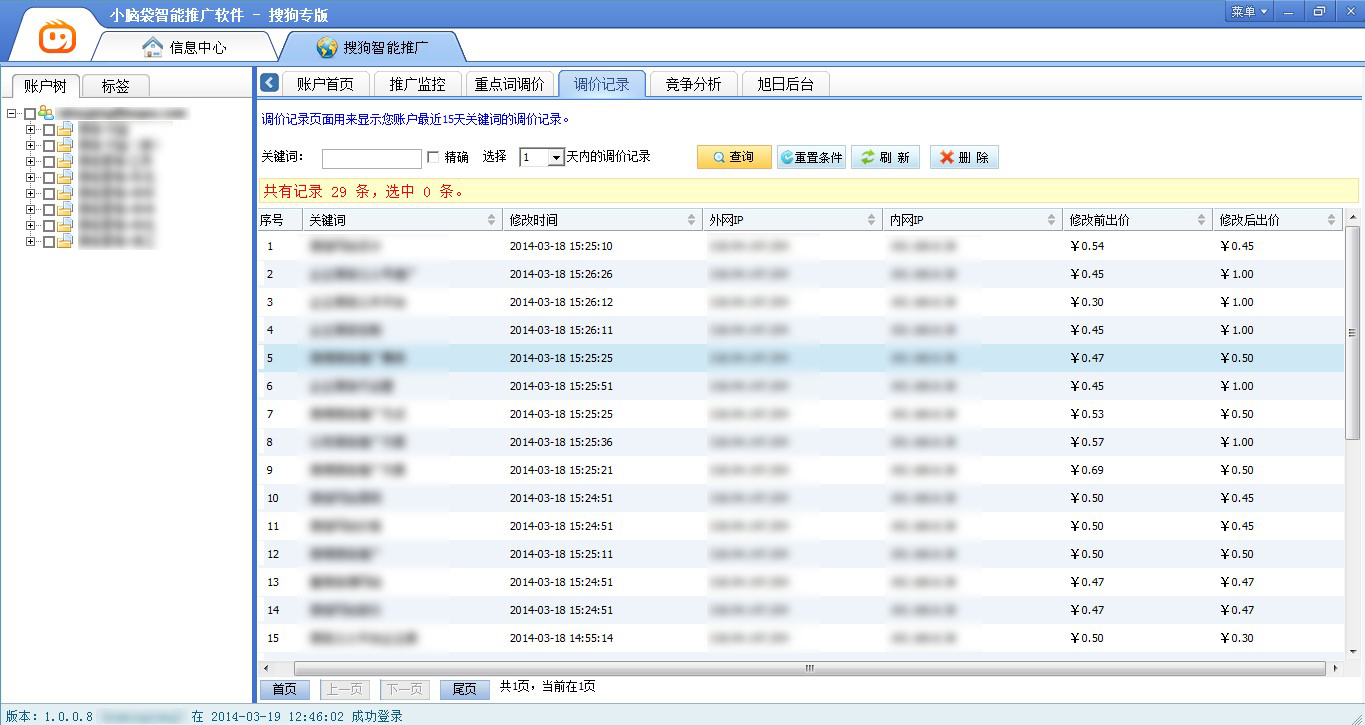
Task: Select time cell 2014-03-18 15:26:26
Action: tap(561, 274)
